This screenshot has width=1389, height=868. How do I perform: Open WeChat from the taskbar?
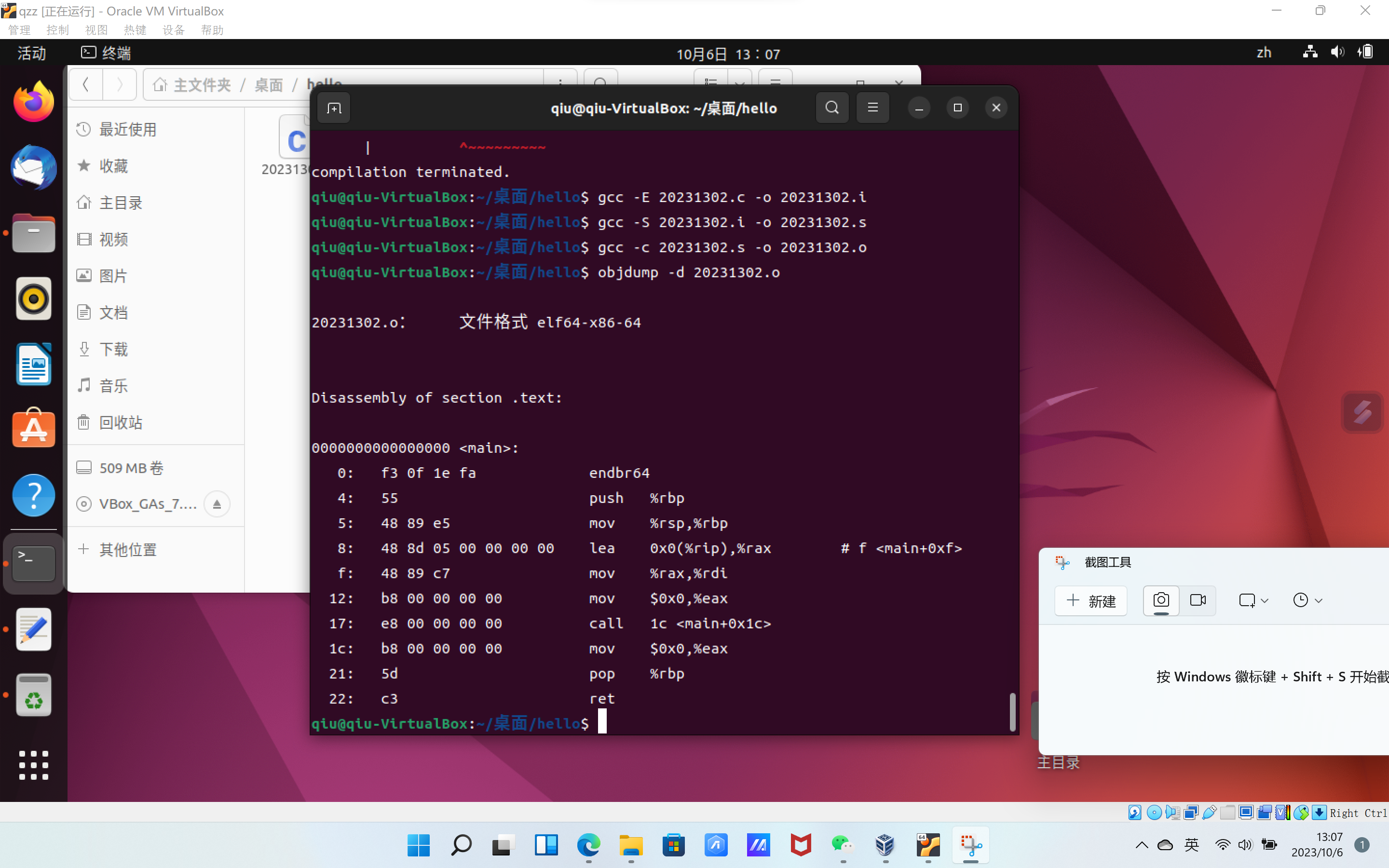coord(843,845)
